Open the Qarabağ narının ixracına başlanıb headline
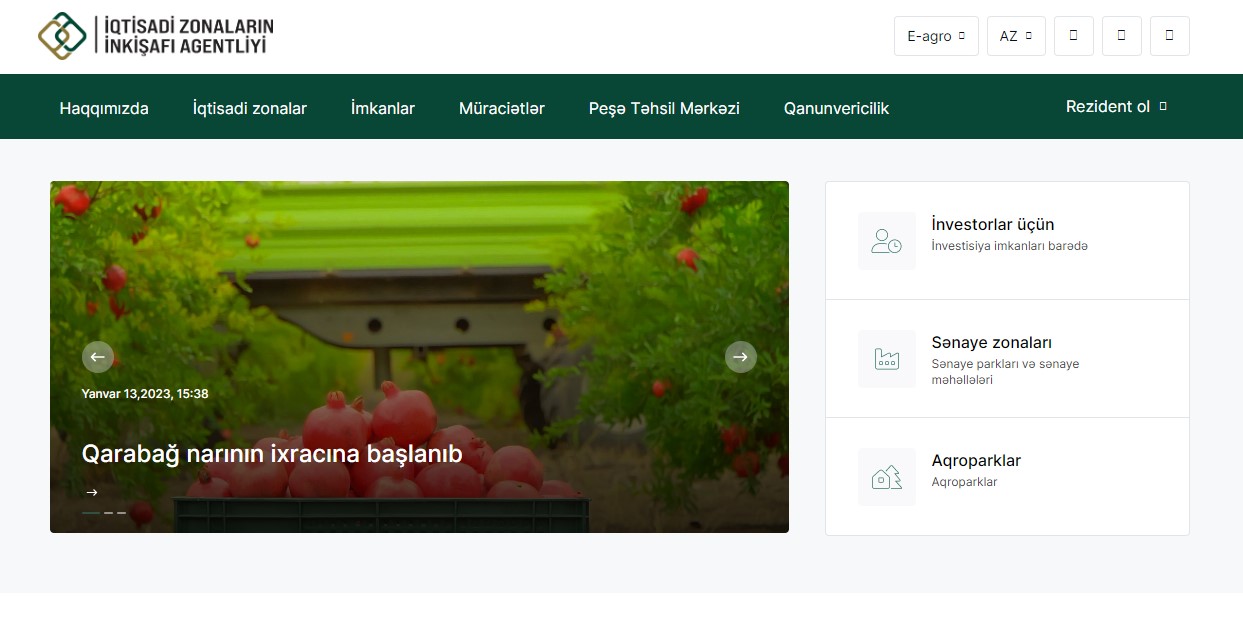1243x633 pixels. point(272,454)
